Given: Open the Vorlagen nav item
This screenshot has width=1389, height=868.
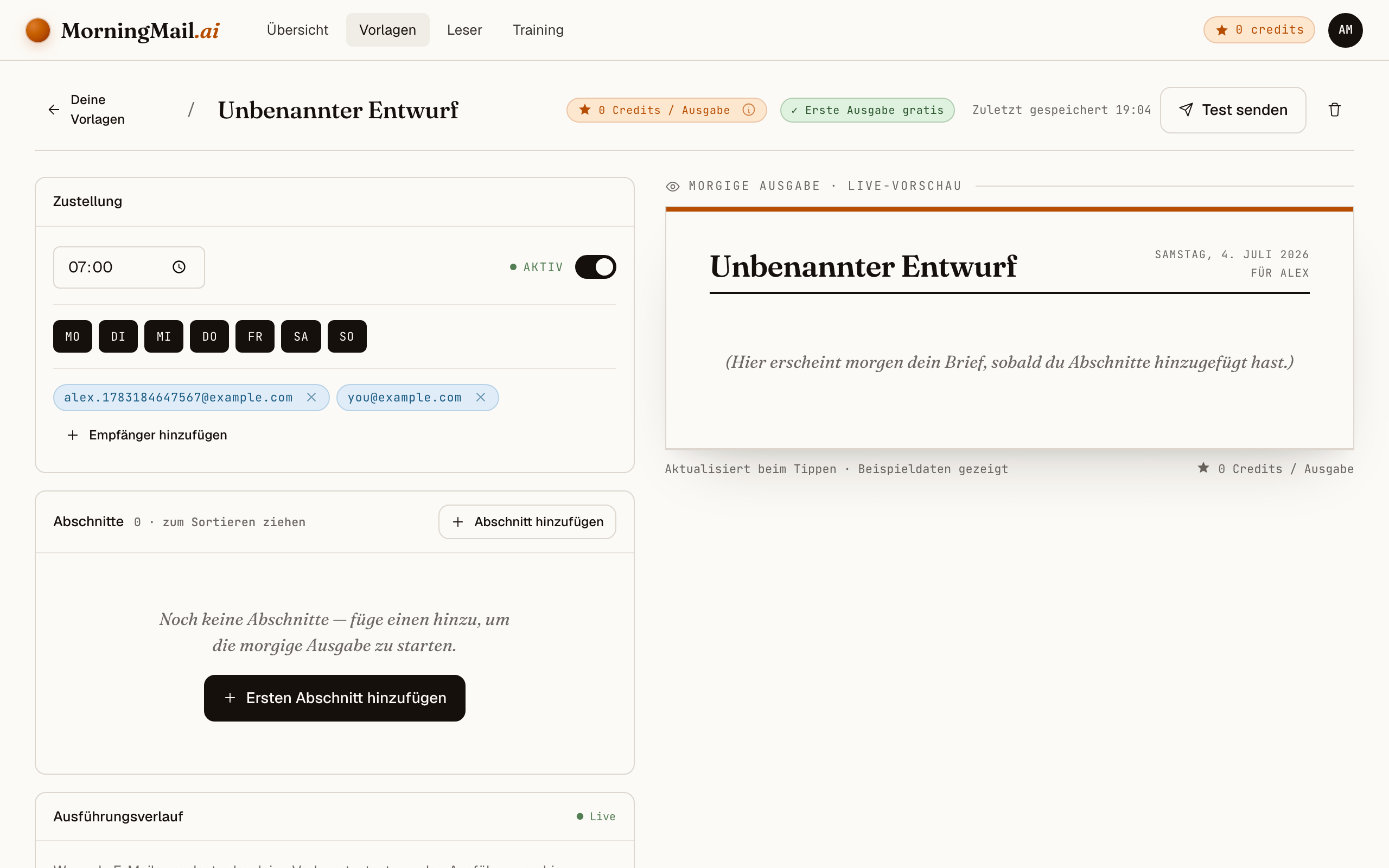Looking at the screenshot, I should pos(387,30).
